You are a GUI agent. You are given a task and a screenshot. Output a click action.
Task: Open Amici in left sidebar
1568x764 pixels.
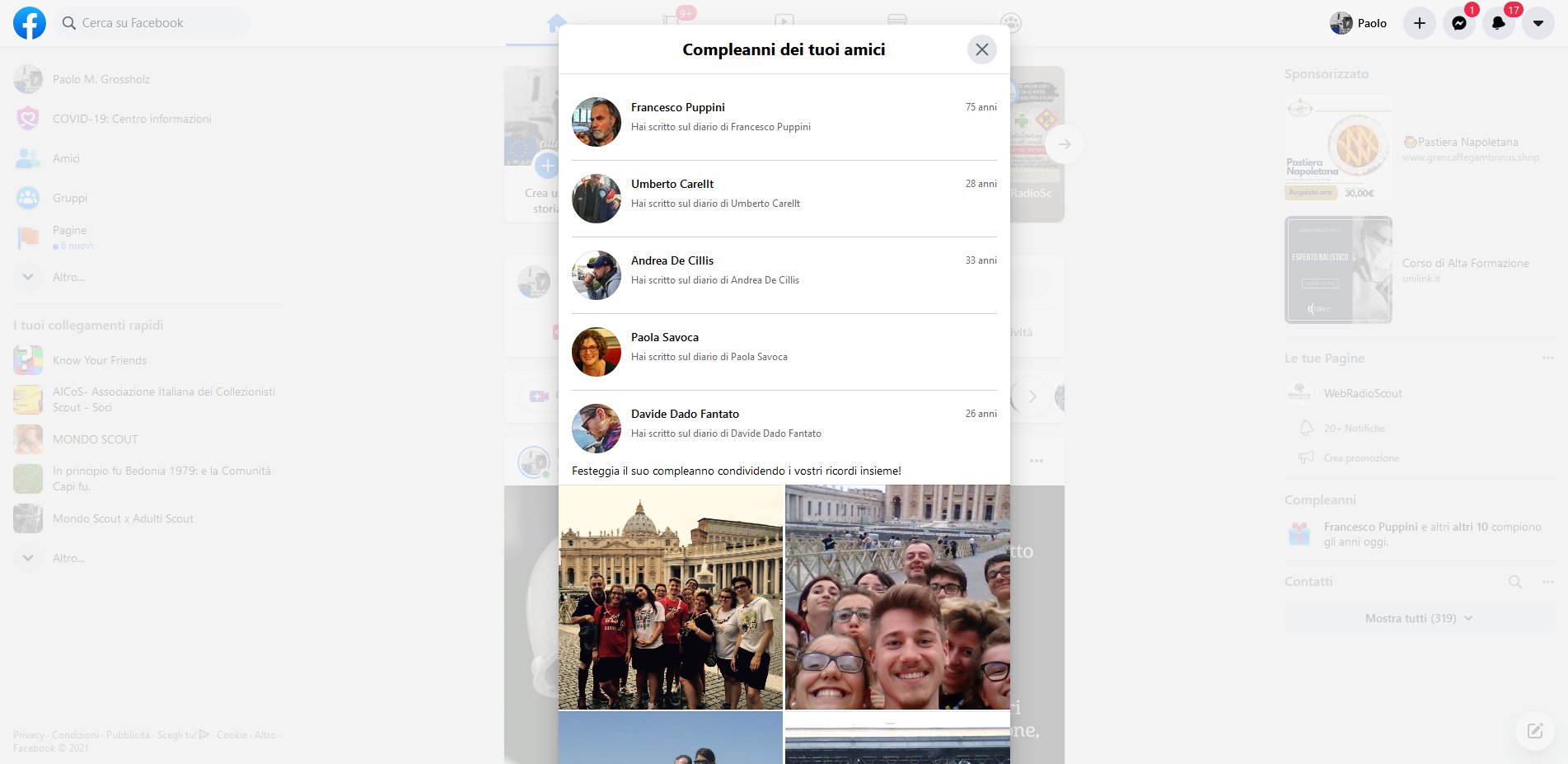[148, 158]
